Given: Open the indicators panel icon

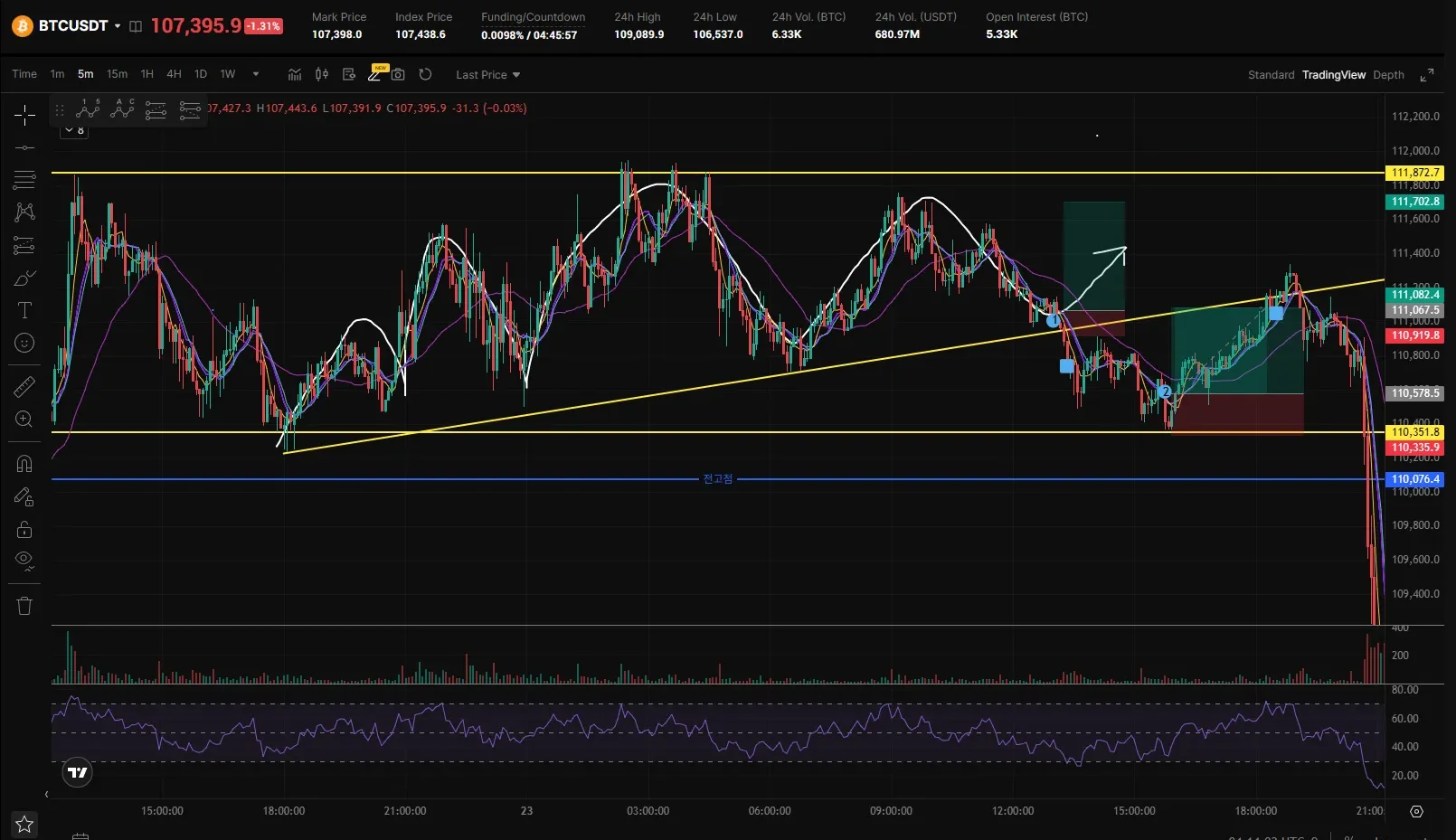Looking at the screenshot, I should [295, 74].
